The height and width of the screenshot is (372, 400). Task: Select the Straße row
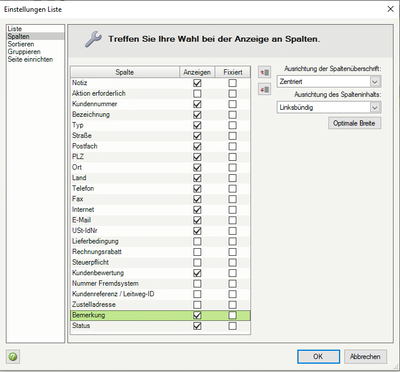[x=160, y=136]
